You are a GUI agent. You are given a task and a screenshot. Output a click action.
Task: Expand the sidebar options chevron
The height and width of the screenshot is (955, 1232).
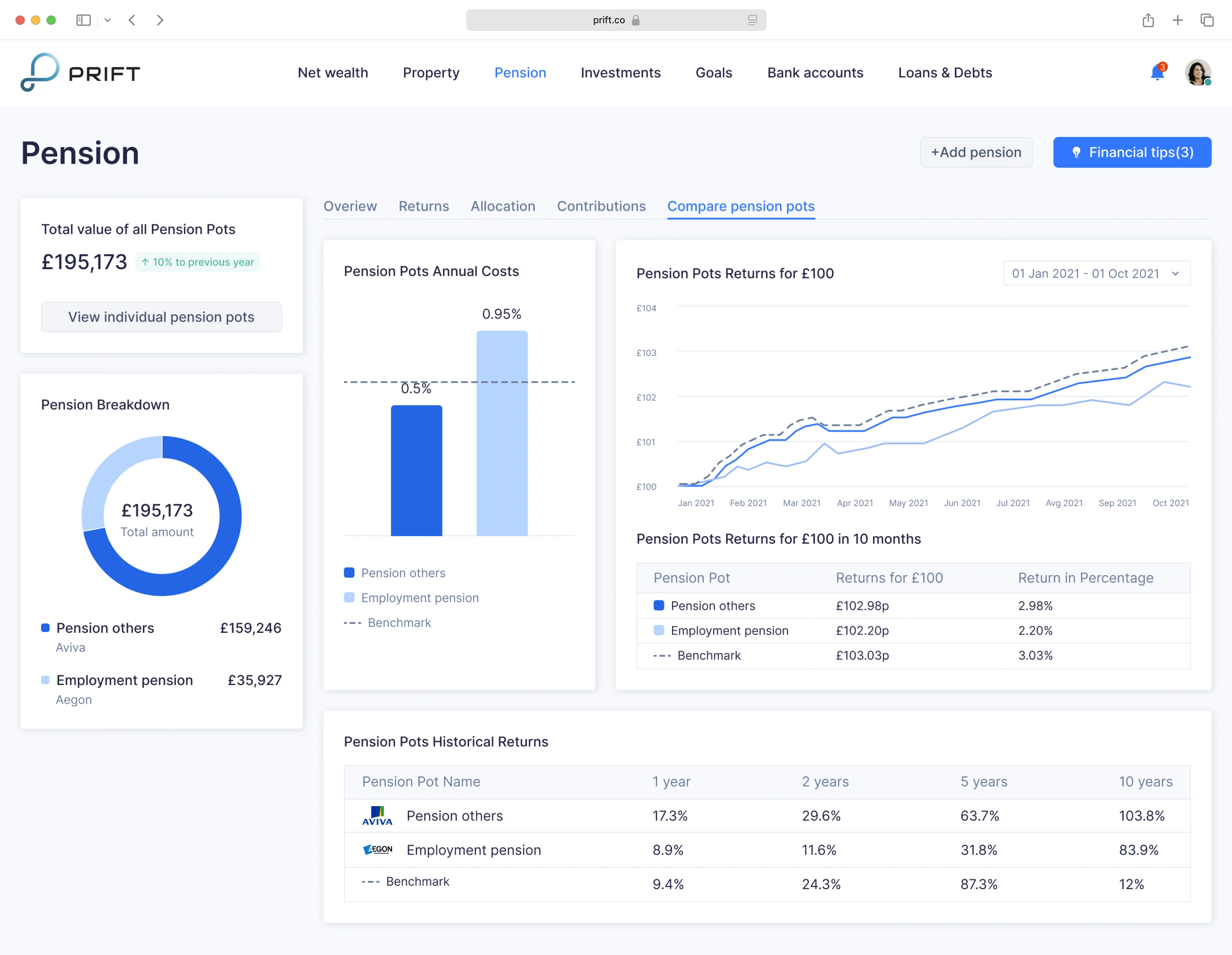pos(107,20)
